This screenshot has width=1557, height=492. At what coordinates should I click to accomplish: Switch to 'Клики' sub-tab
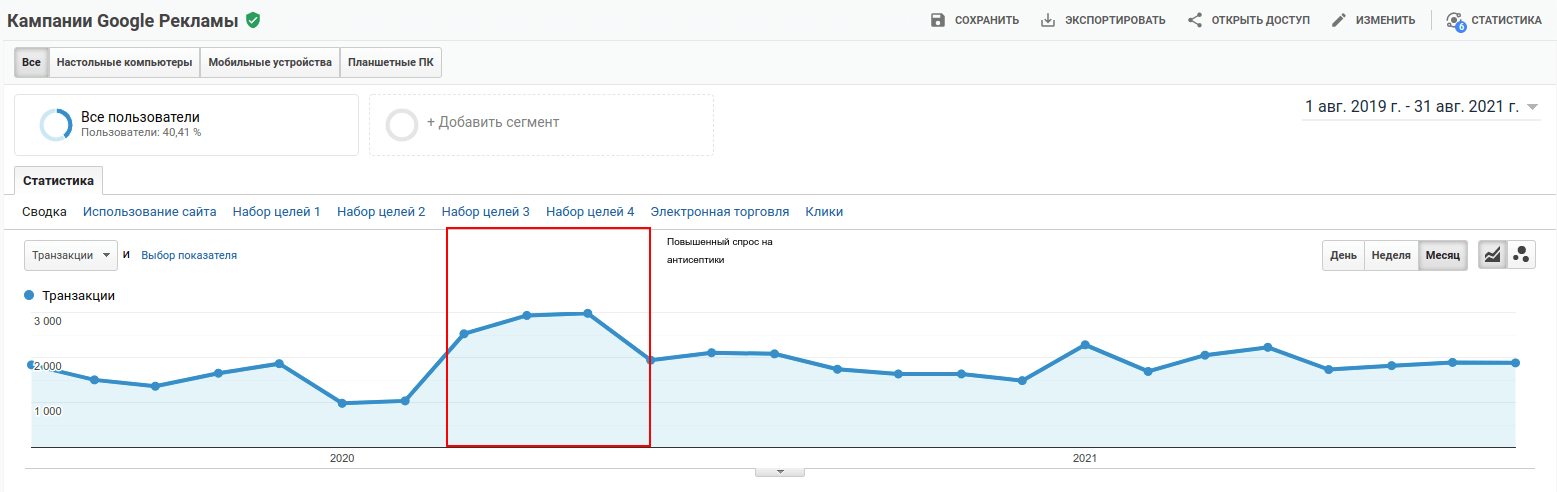coord(824,212)
